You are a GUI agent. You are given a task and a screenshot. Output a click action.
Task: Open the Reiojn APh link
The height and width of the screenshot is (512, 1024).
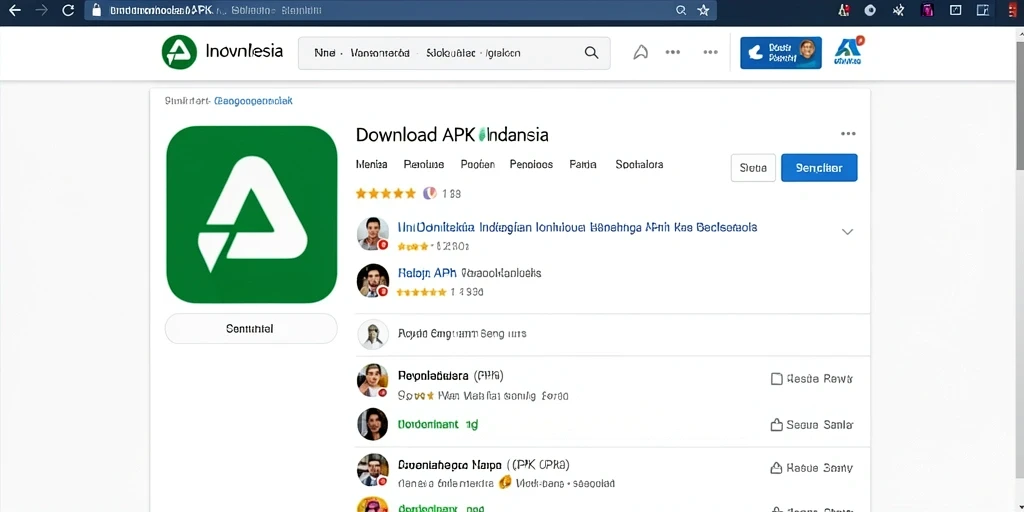tap(426, 273)
